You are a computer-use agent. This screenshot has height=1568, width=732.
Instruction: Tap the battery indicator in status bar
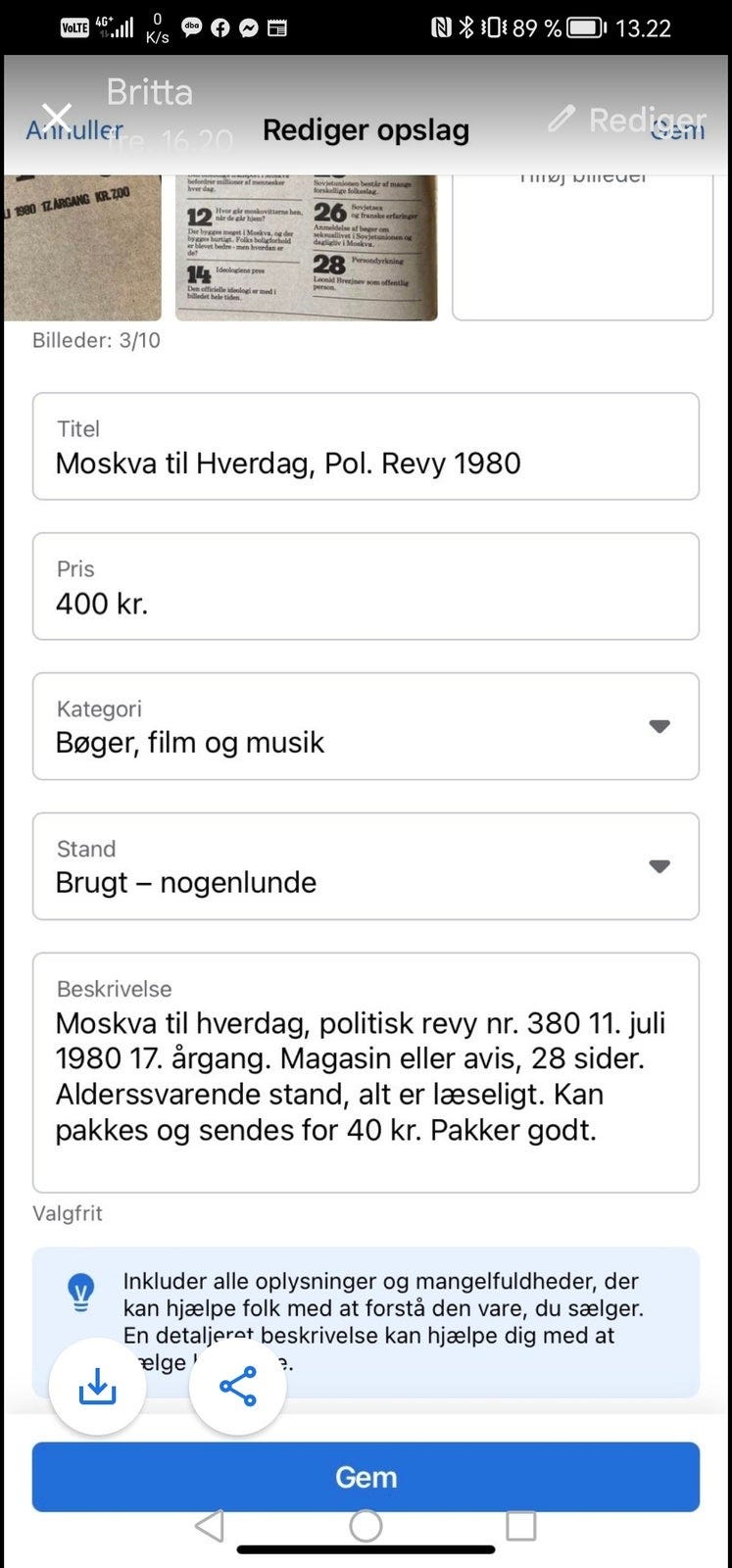[586, 27]
